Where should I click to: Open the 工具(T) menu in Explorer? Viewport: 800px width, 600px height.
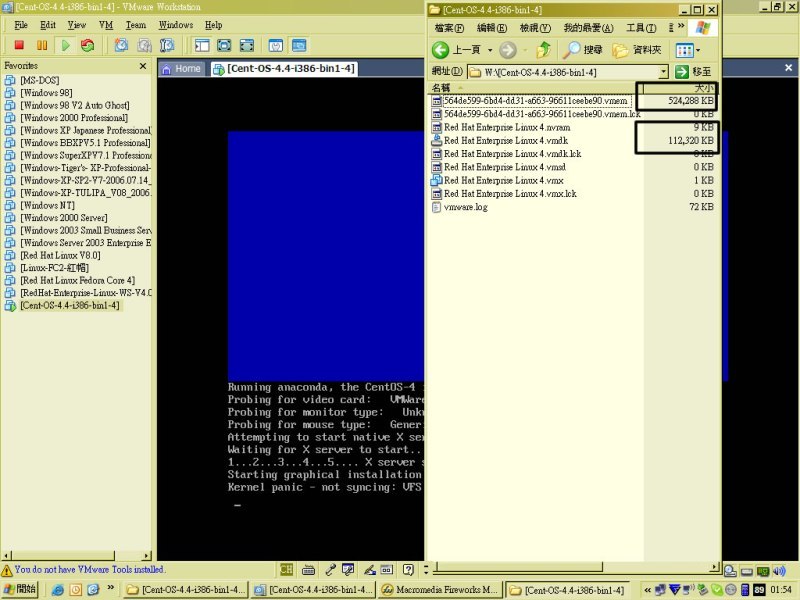point(641,28)
